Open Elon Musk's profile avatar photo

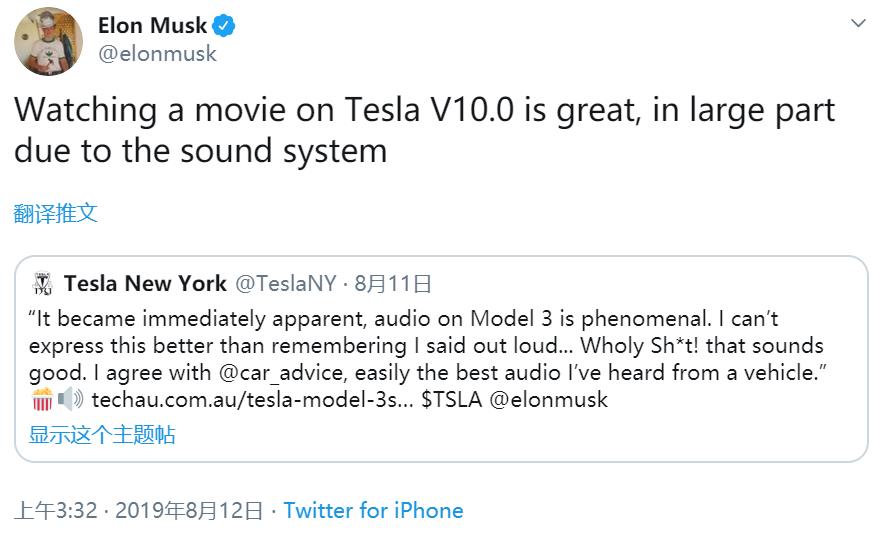click(48, 41)
